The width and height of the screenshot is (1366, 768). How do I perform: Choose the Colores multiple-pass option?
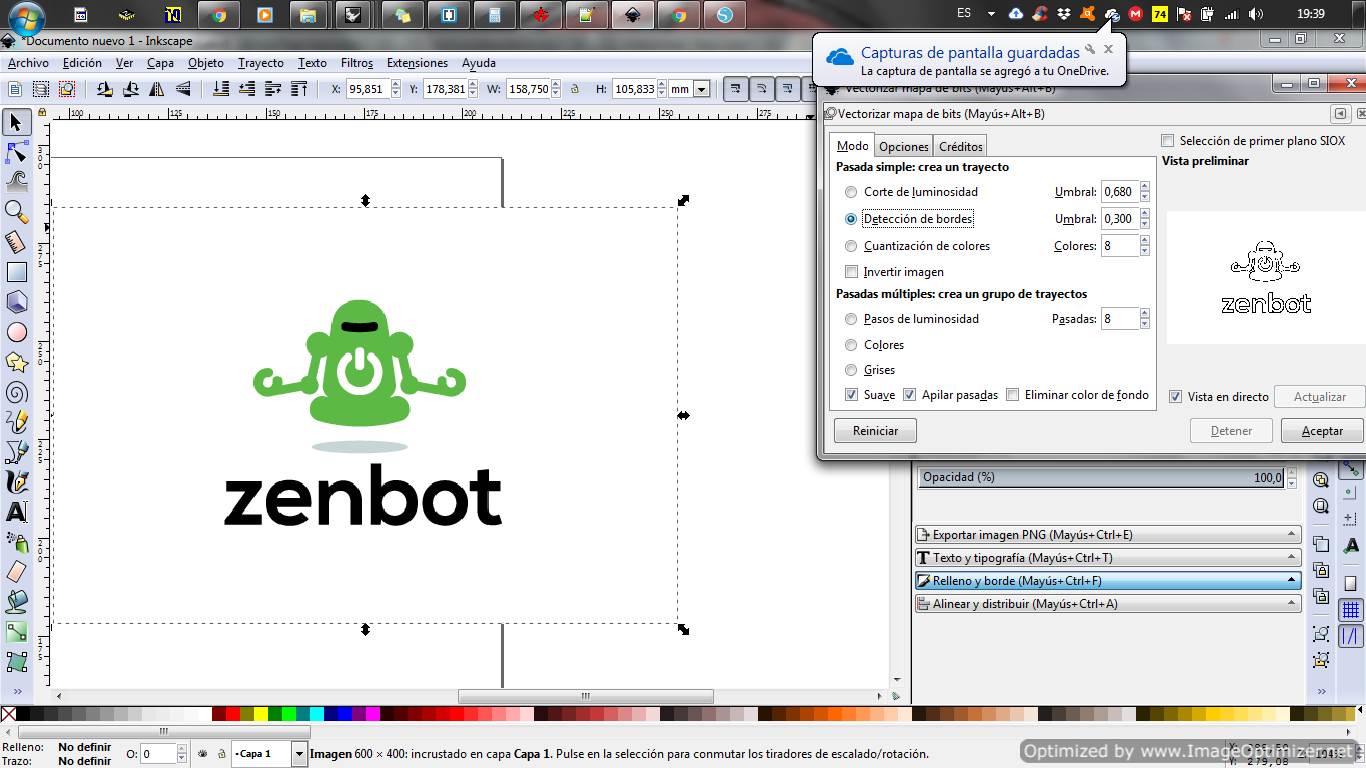[x=851, y=345]
